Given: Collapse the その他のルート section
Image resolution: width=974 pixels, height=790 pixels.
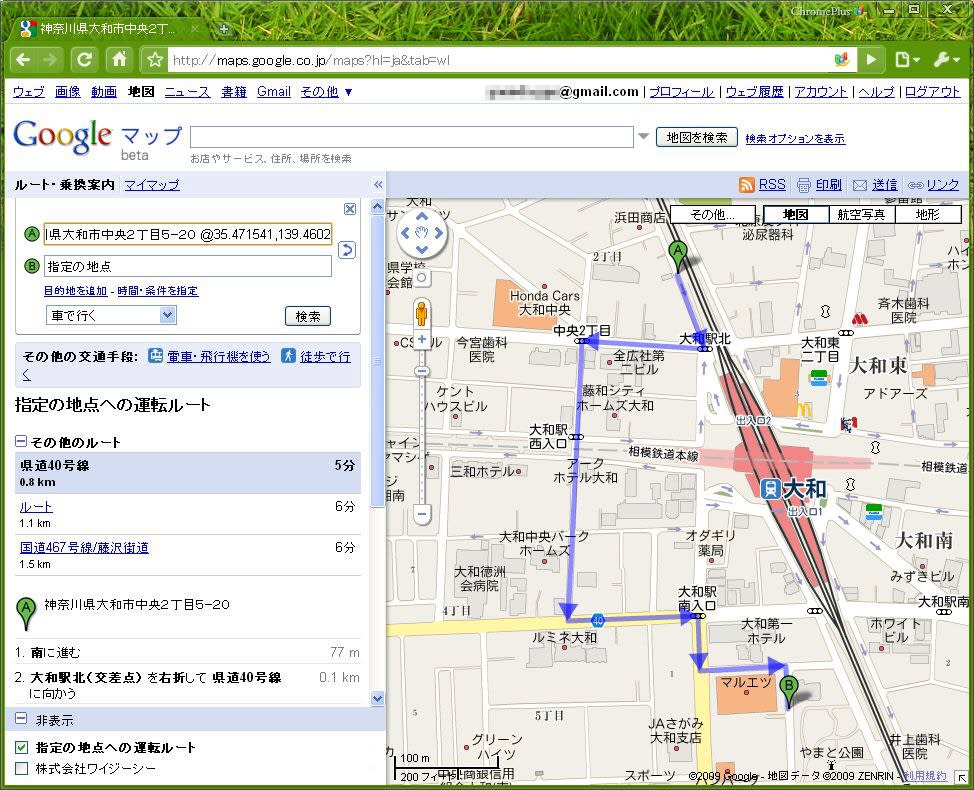Looking at the screenshot, I should click(x=21, y=442).
